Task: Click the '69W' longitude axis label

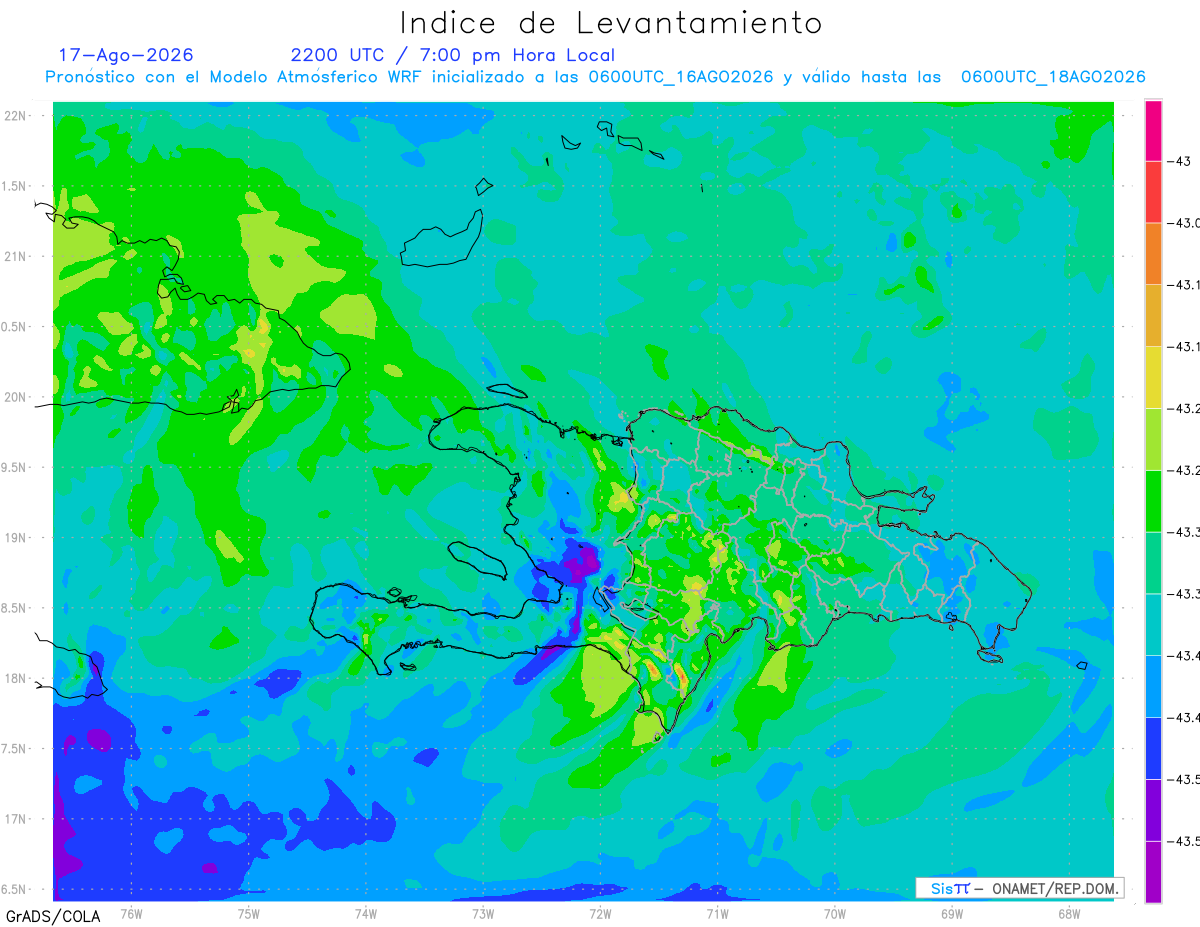Action: [x=951, y=912]
